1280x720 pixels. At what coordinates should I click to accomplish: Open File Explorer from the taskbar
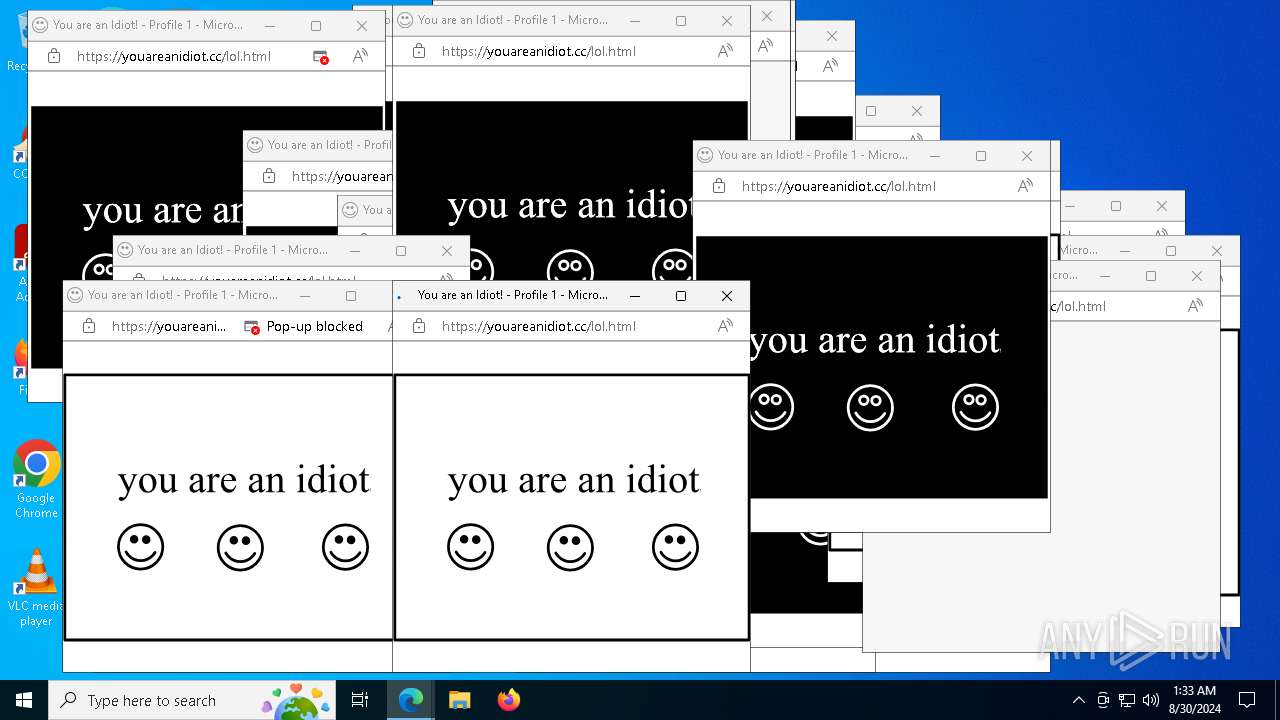[460, 700]
